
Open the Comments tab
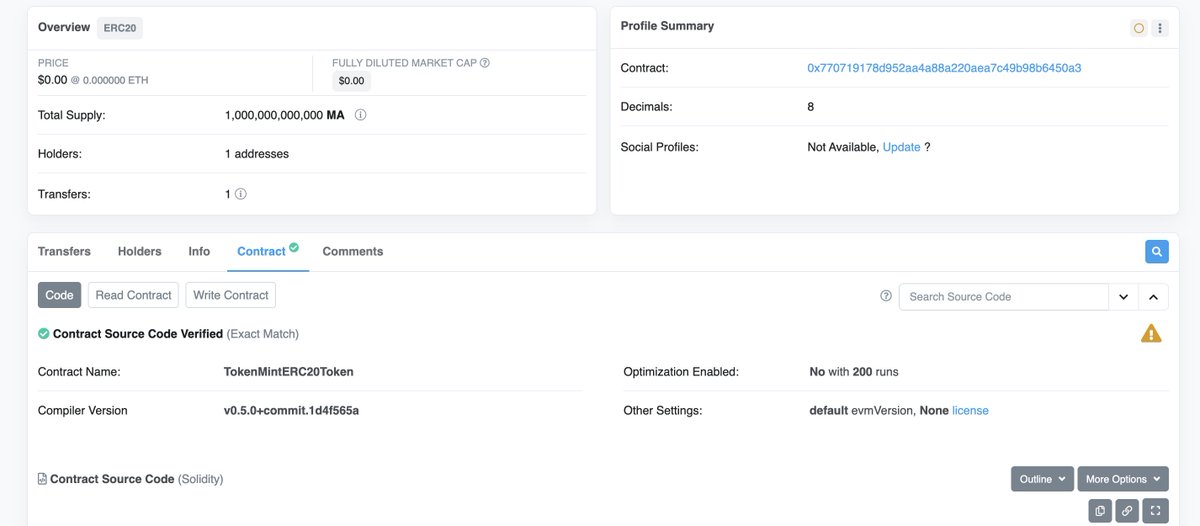click(x=353, y=251)
